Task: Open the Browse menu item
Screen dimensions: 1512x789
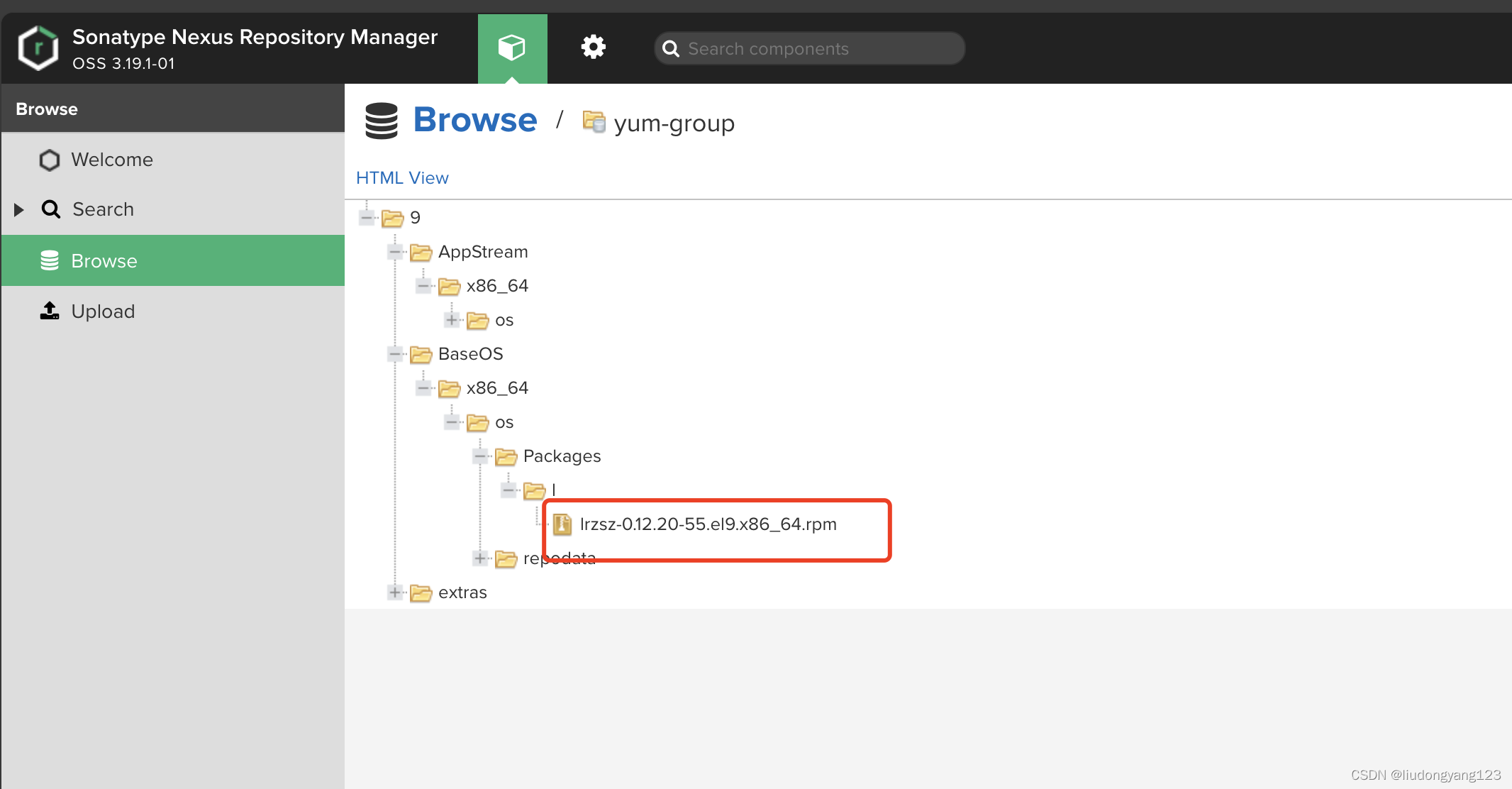Action: pyautogui.click(x=104, y=261)
